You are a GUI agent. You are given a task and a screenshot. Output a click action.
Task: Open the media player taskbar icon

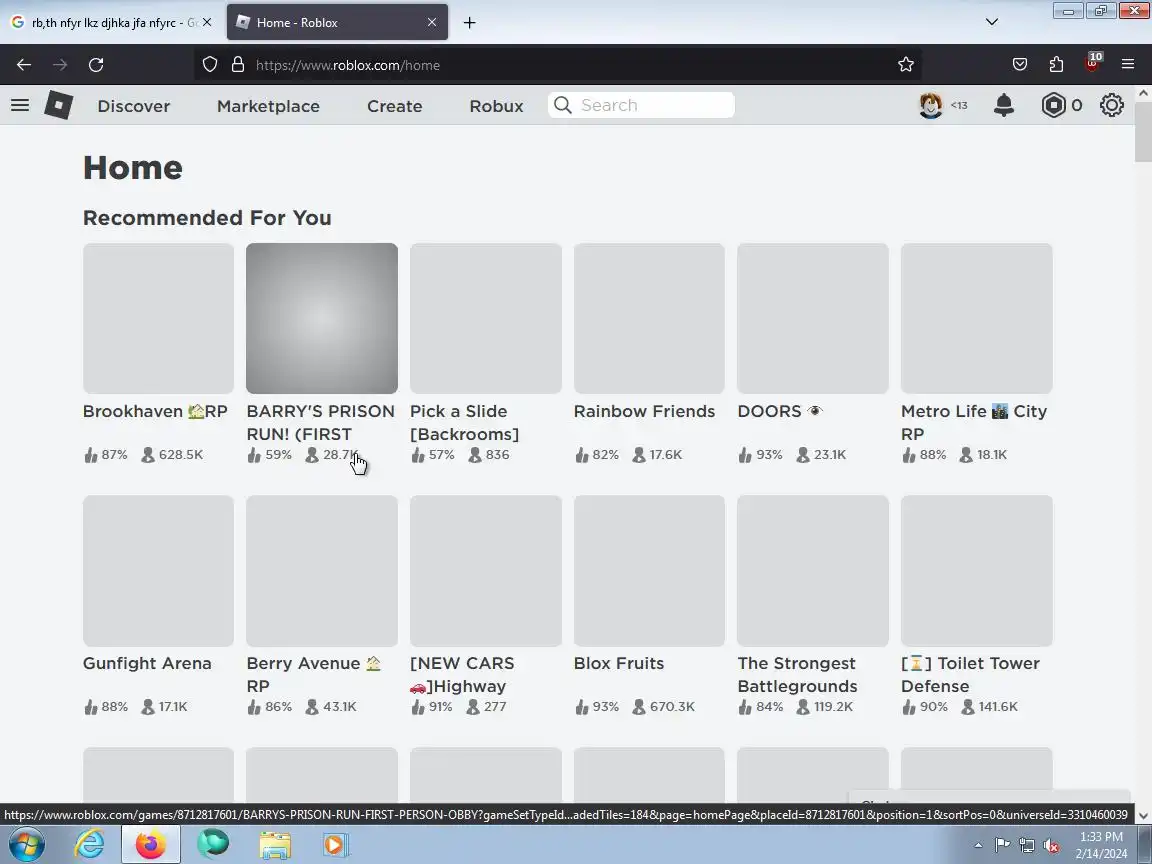[x=334, y=845]
